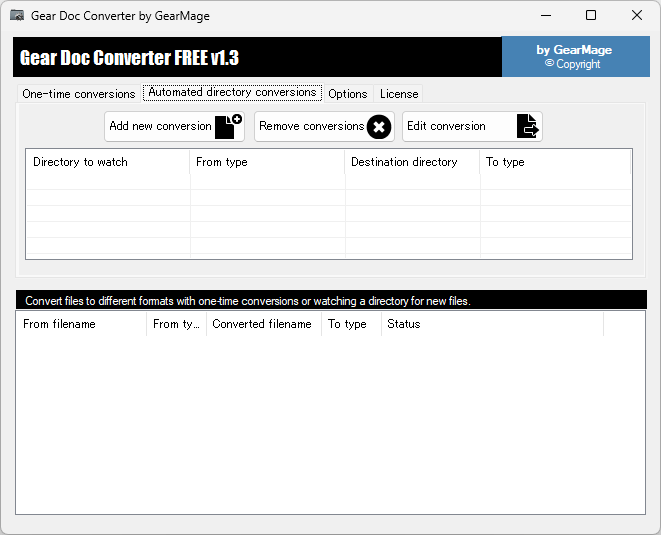Click the edit conversion document-arrow icon
The image size is (661, 535).
[527, 127]
